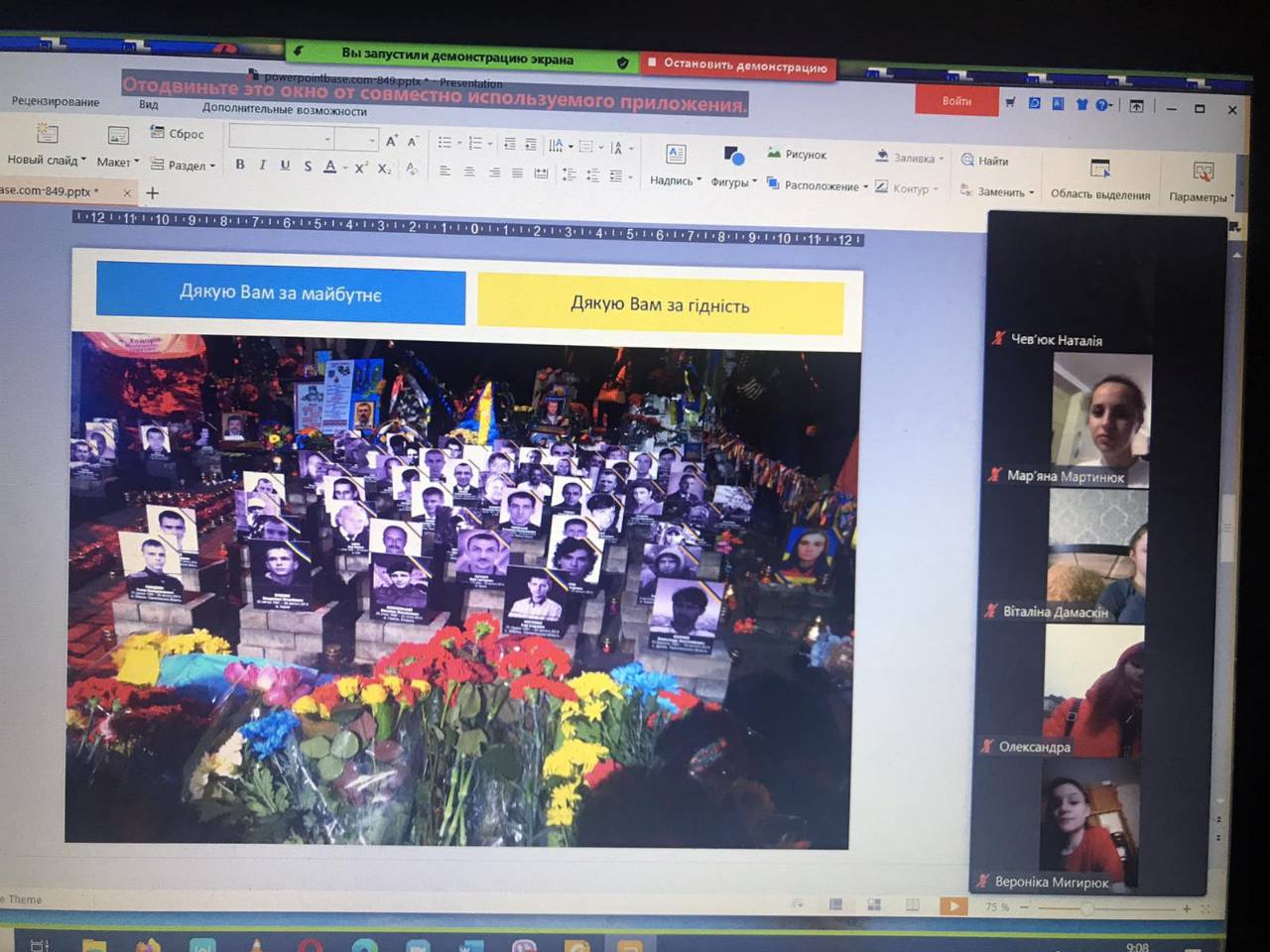
Task: Click the font color A icon
Action: coord(330,167)
